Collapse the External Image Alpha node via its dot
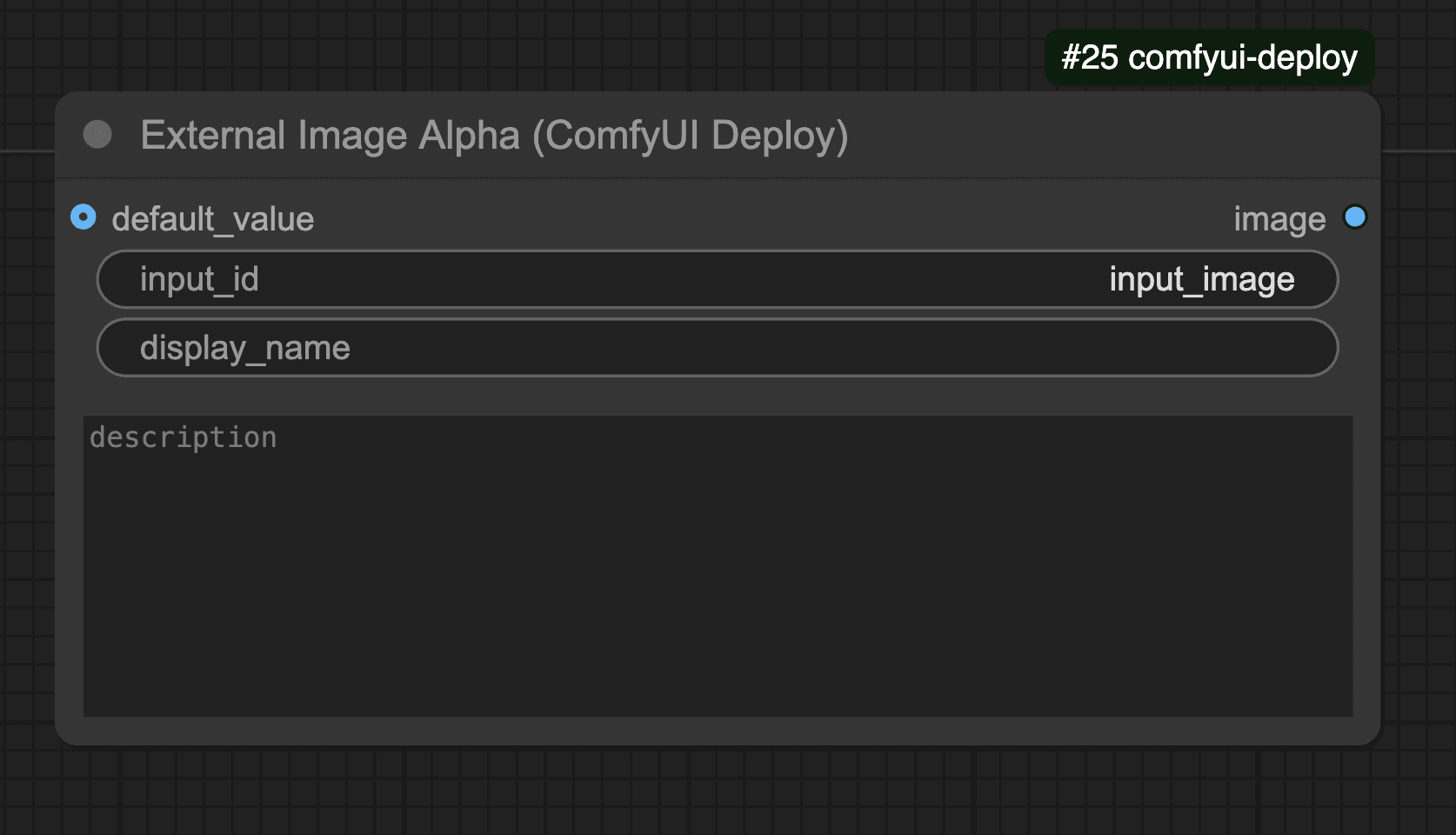 coord(97,135)
